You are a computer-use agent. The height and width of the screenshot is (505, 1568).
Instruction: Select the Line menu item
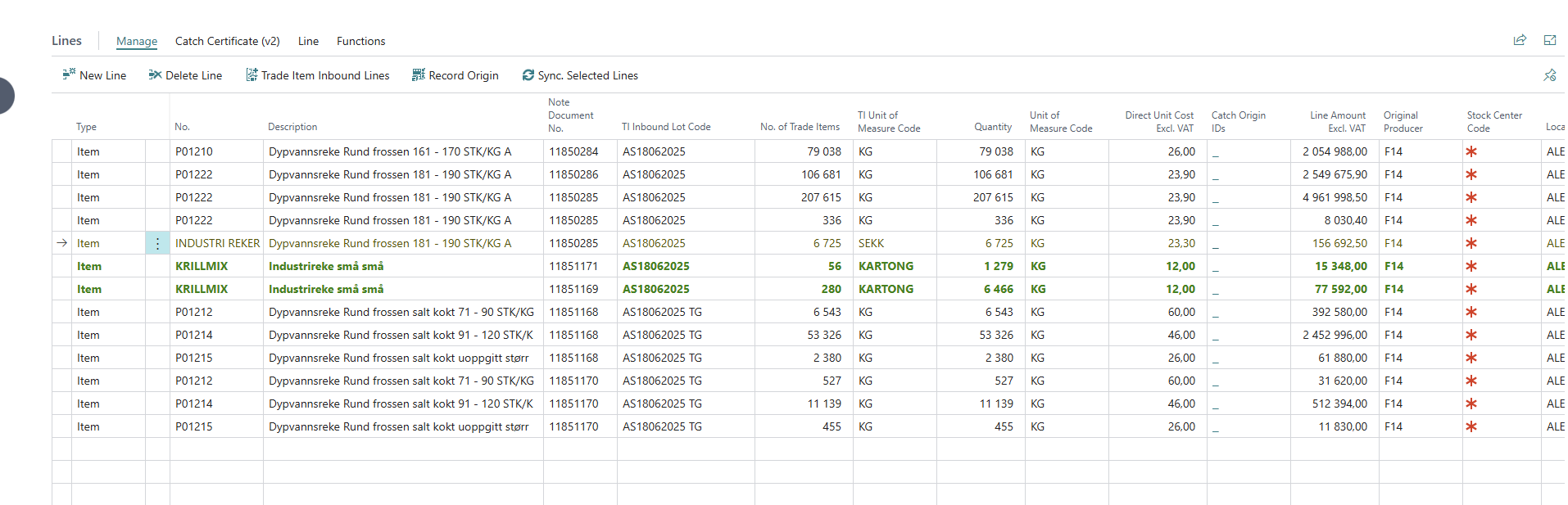308,41
